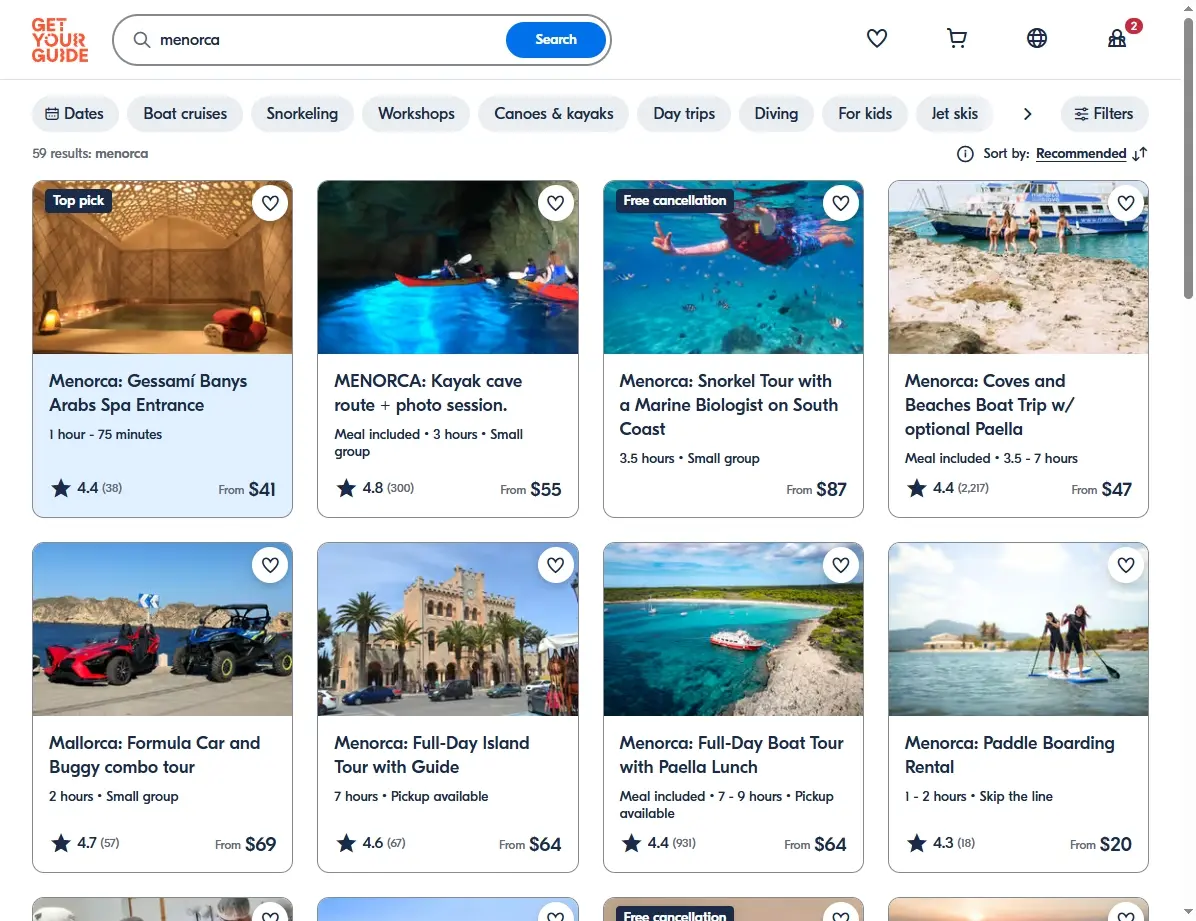Click the info icon beside Sort by

965,154
